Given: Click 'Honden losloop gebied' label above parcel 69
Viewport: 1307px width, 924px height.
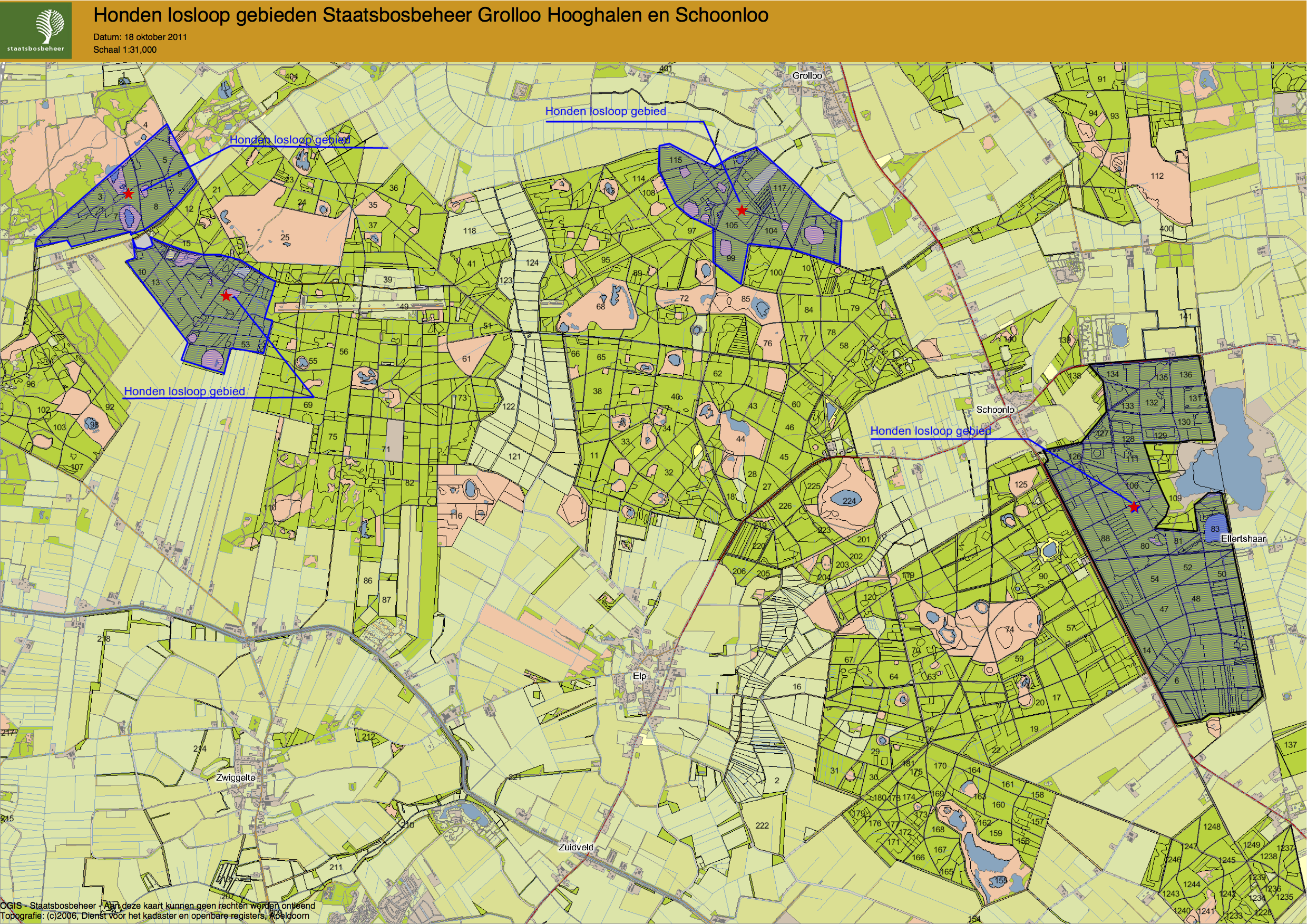Looking at the screenshot, I should click(x=184, y=392).
